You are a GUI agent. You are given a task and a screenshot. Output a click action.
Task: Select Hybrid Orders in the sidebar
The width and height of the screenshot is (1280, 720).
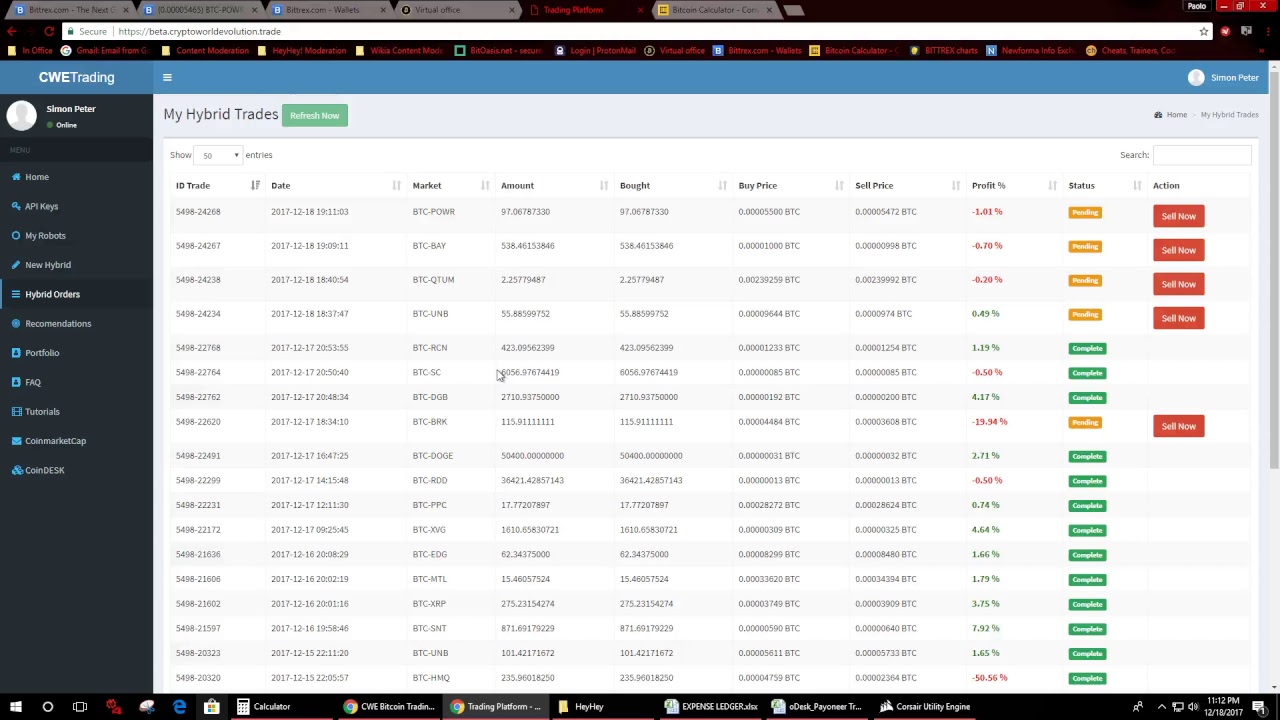click(52, 294)
